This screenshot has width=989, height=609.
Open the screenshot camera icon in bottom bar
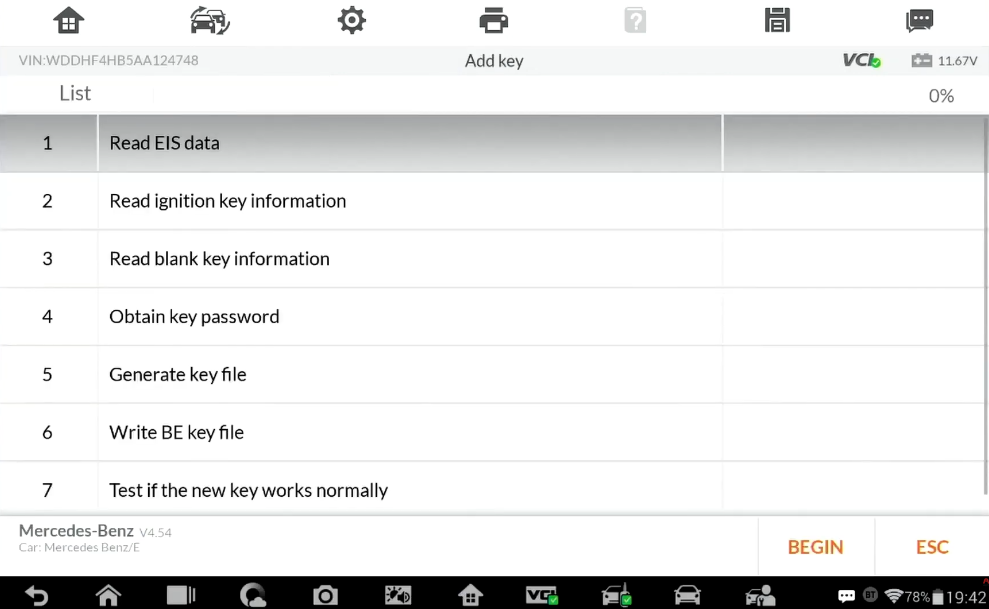pyautogui.click(x=325, y=595)
